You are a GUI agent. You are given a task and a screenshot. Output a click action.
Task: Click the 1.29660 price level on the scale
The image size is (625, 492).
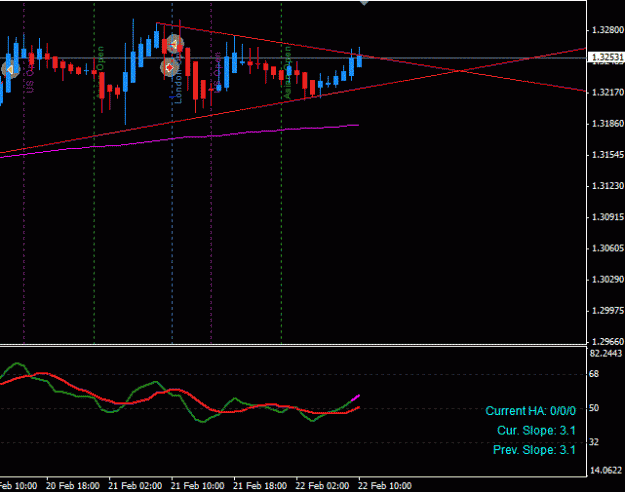608,342
